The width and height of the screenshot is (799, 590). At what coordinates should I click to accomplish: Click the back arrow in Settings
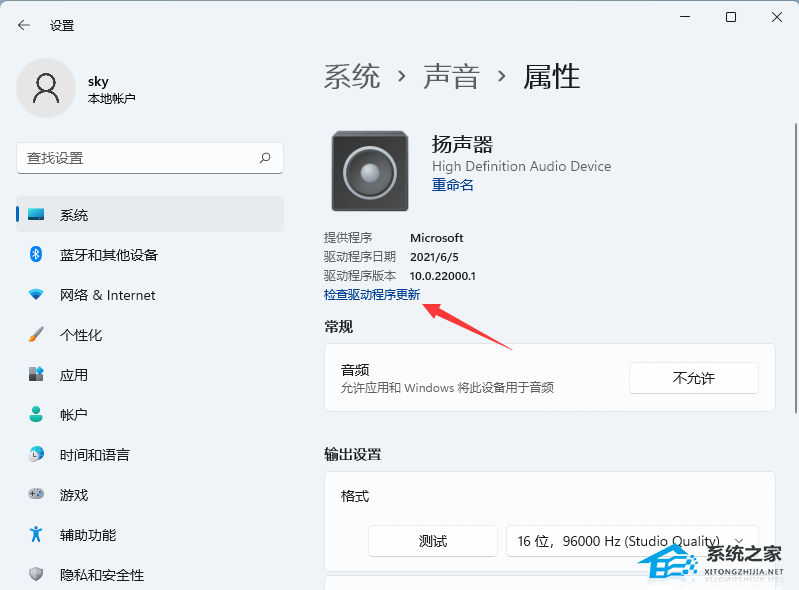coord(24,25)
